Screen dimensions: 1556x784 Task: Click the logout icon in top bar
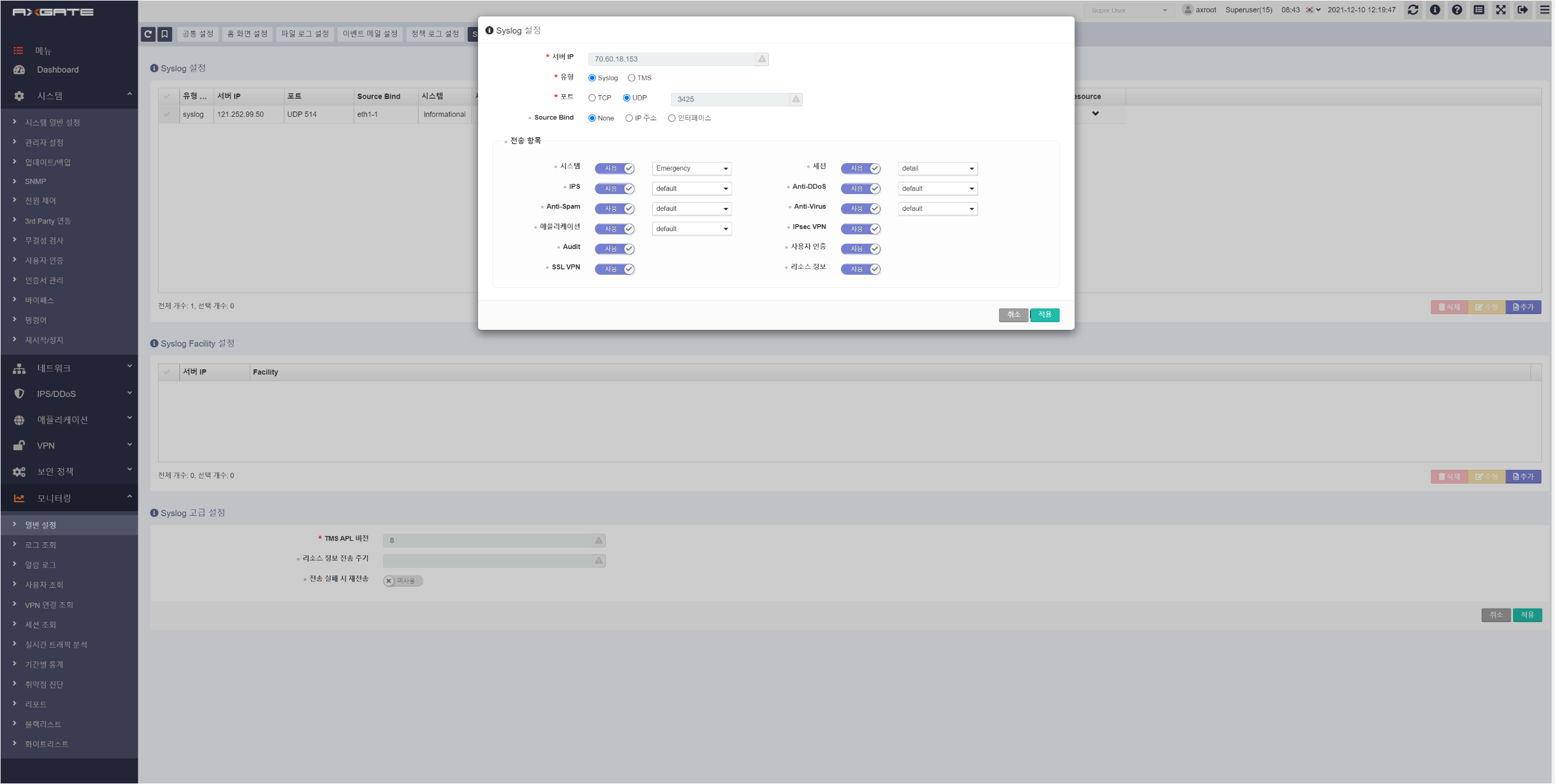(1522, 10)
